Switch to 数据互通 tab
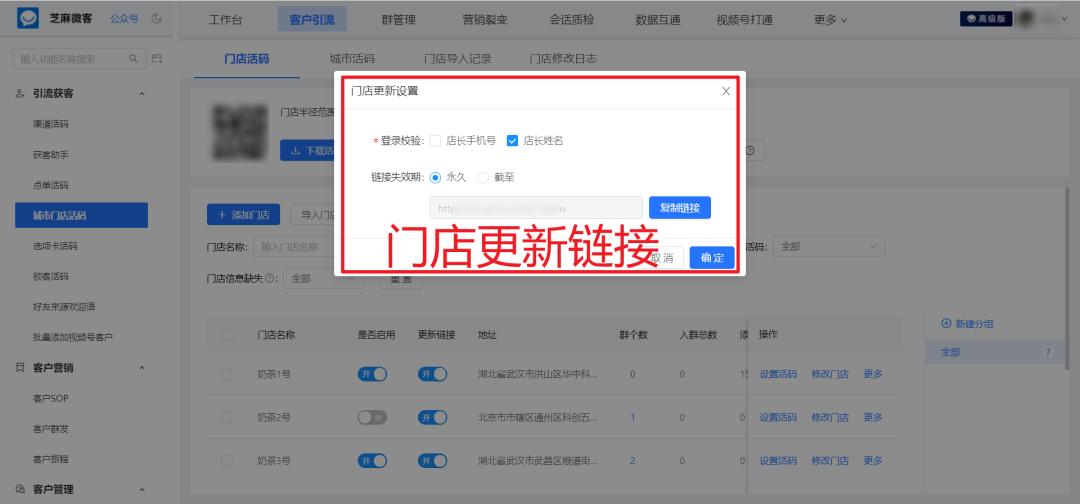Screen dimensions: 1080x504 [658, 20]
